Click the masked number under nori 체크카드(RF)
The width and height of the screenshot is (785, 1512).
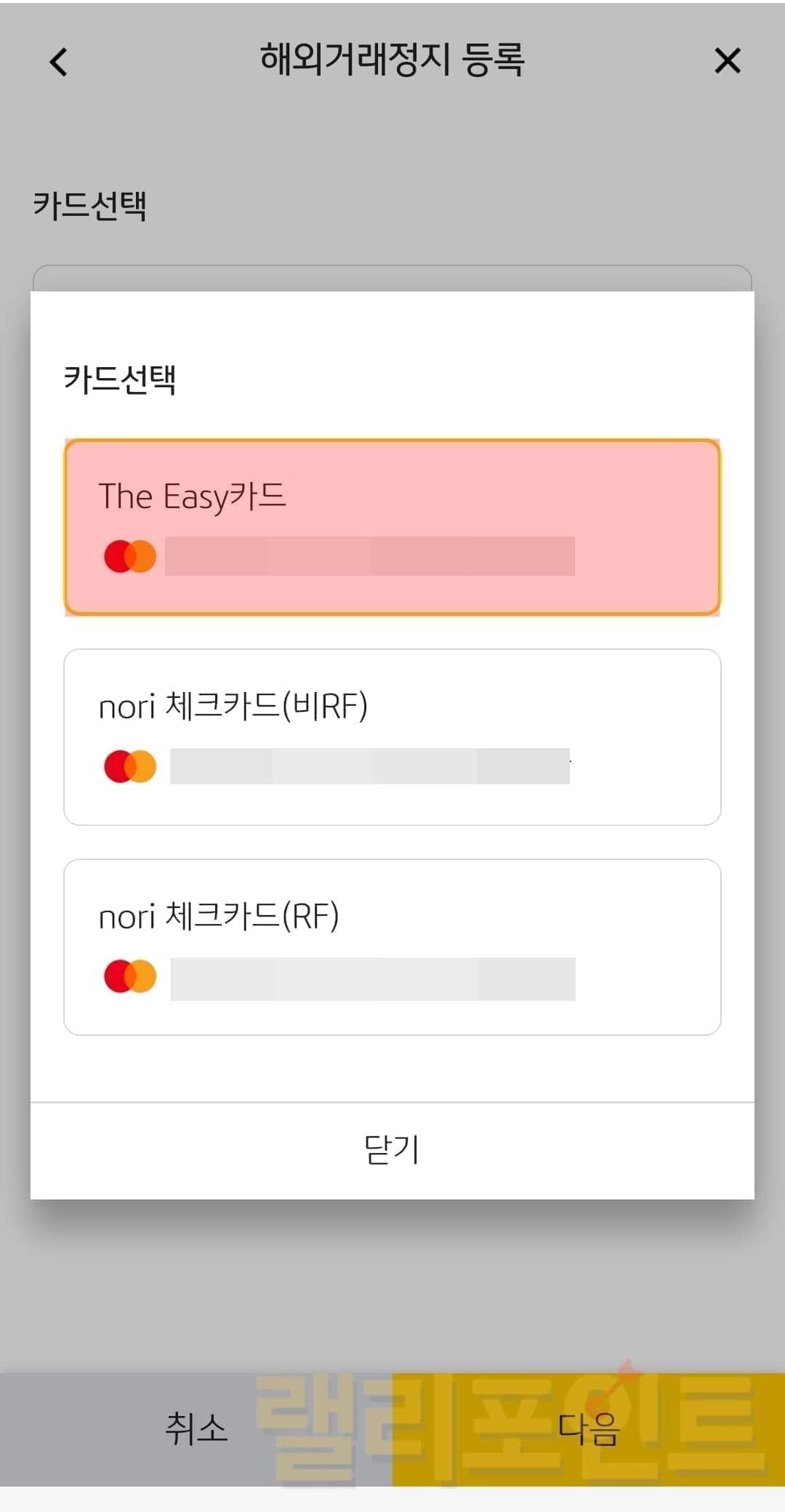pos(372,978)
